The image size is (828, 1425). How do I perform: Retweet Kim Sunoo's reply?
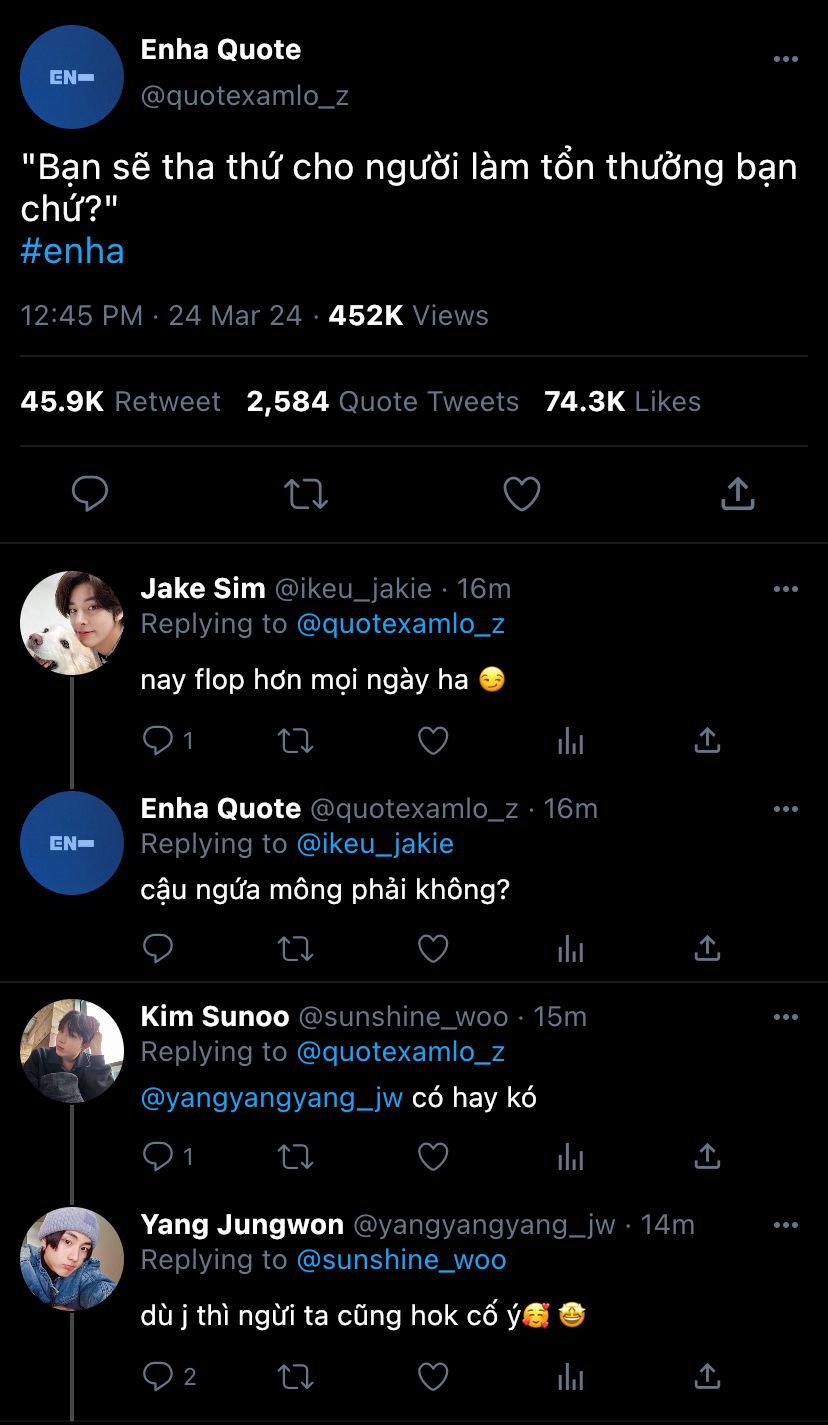pyautogui.click(x=295, y=1157)
